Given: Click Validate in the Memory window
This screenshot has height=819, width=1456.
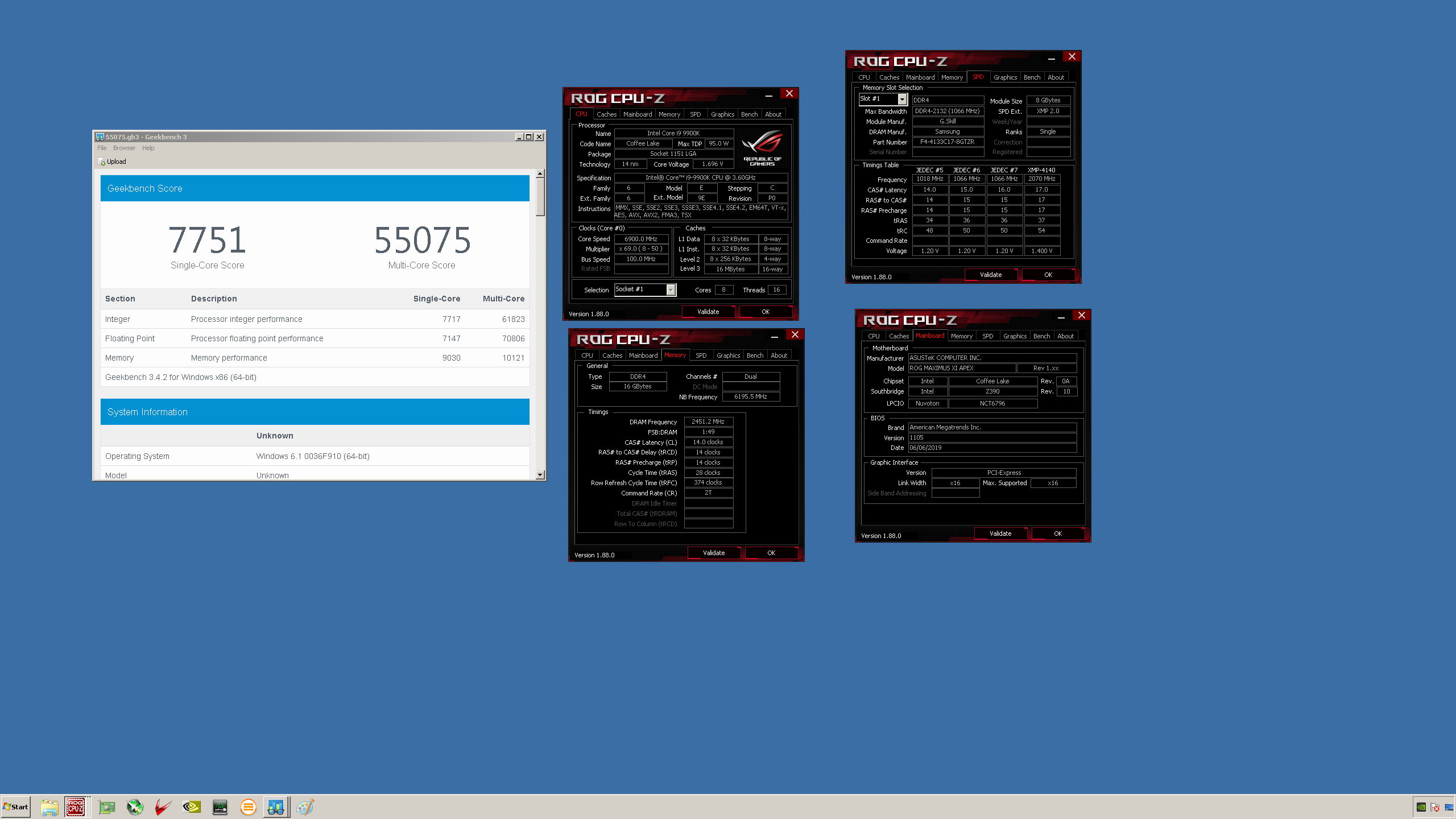Looking at the screenshot, I should (714, 553).
